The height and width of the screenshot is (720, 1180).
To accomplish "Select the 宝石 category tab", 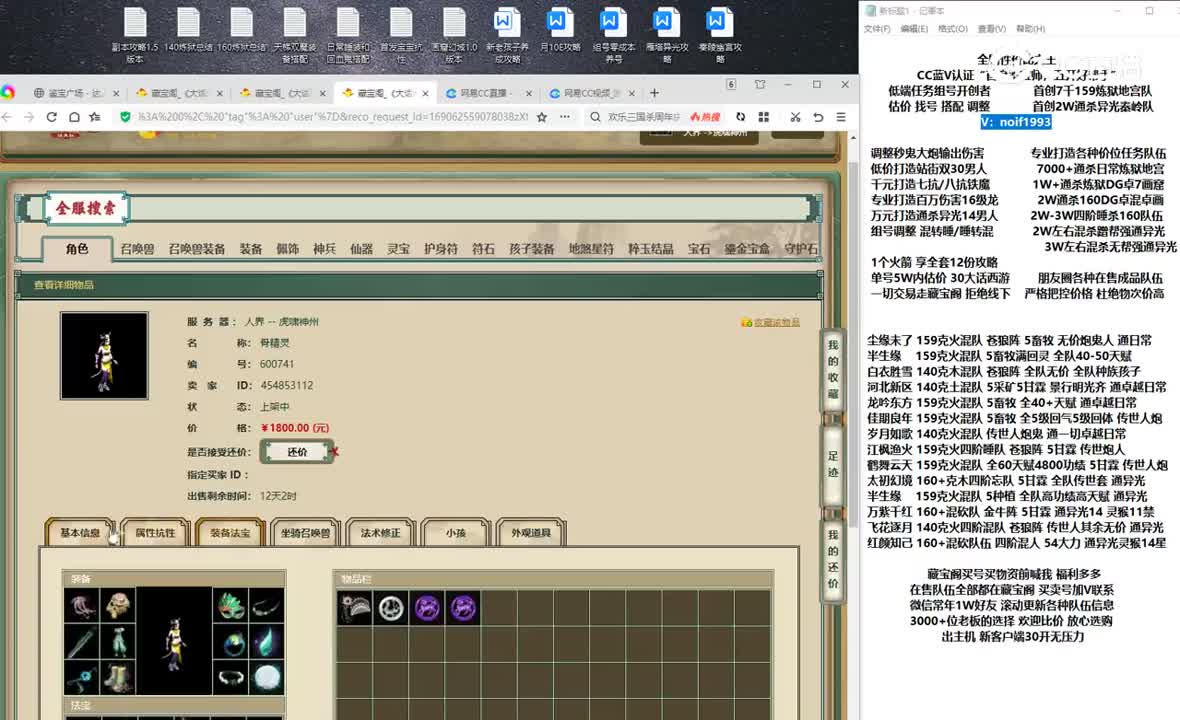I will click(x=698, y=249).
